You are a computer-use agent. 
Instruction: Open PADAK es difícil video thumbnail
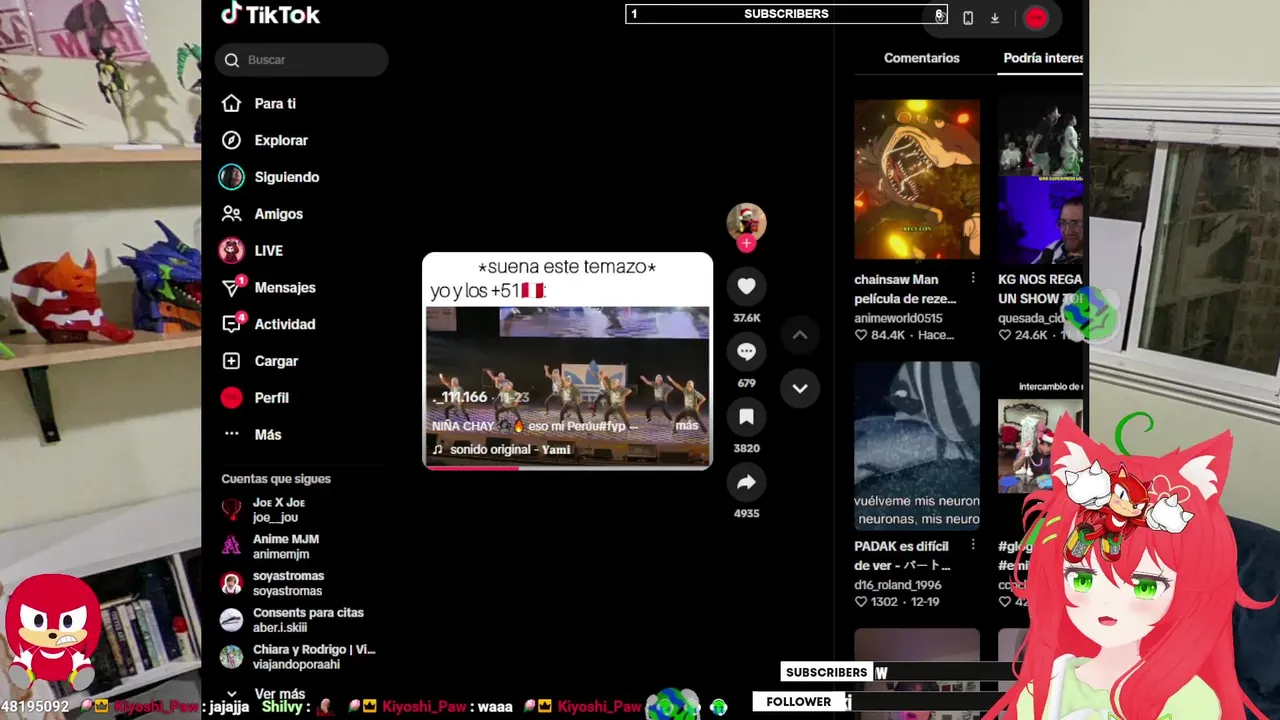(x=917, y=446)
